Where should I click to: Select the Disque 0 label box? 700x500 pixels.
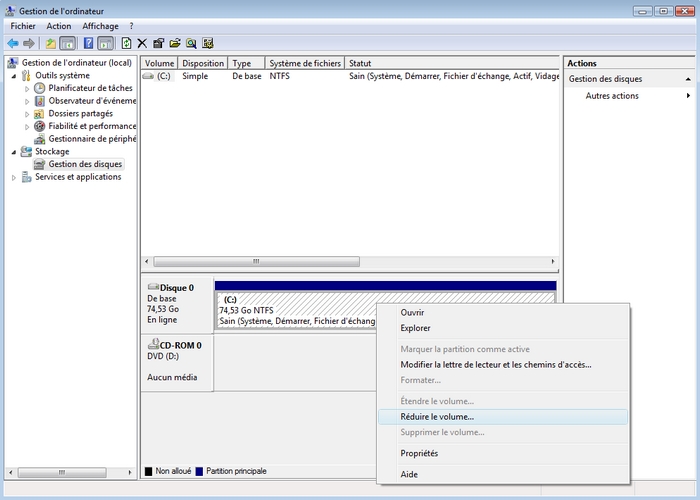(x=177, y=304)
